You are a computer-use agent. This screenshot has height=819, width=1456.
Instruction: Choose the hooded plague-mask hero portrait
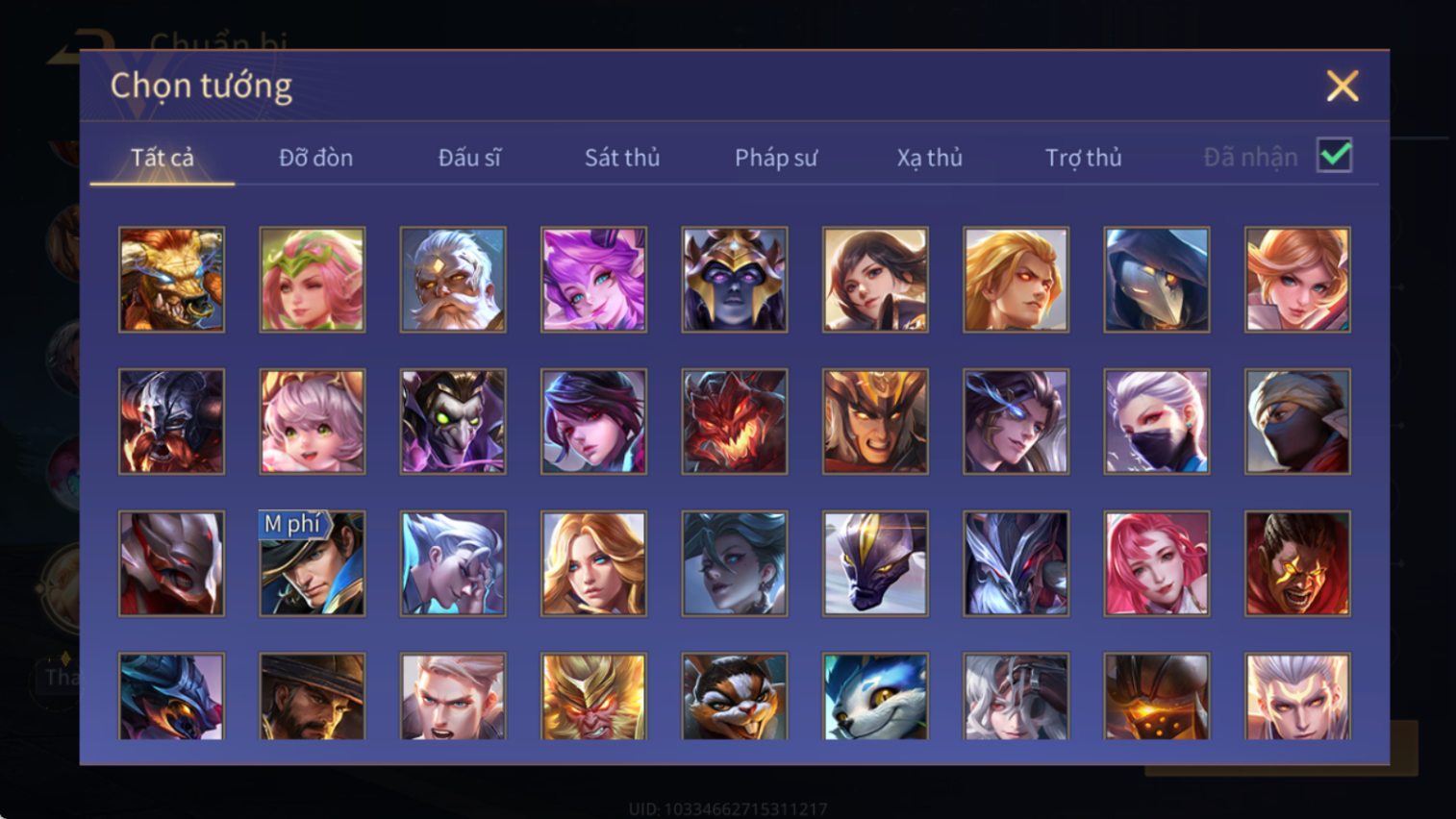pos(1157,280)
